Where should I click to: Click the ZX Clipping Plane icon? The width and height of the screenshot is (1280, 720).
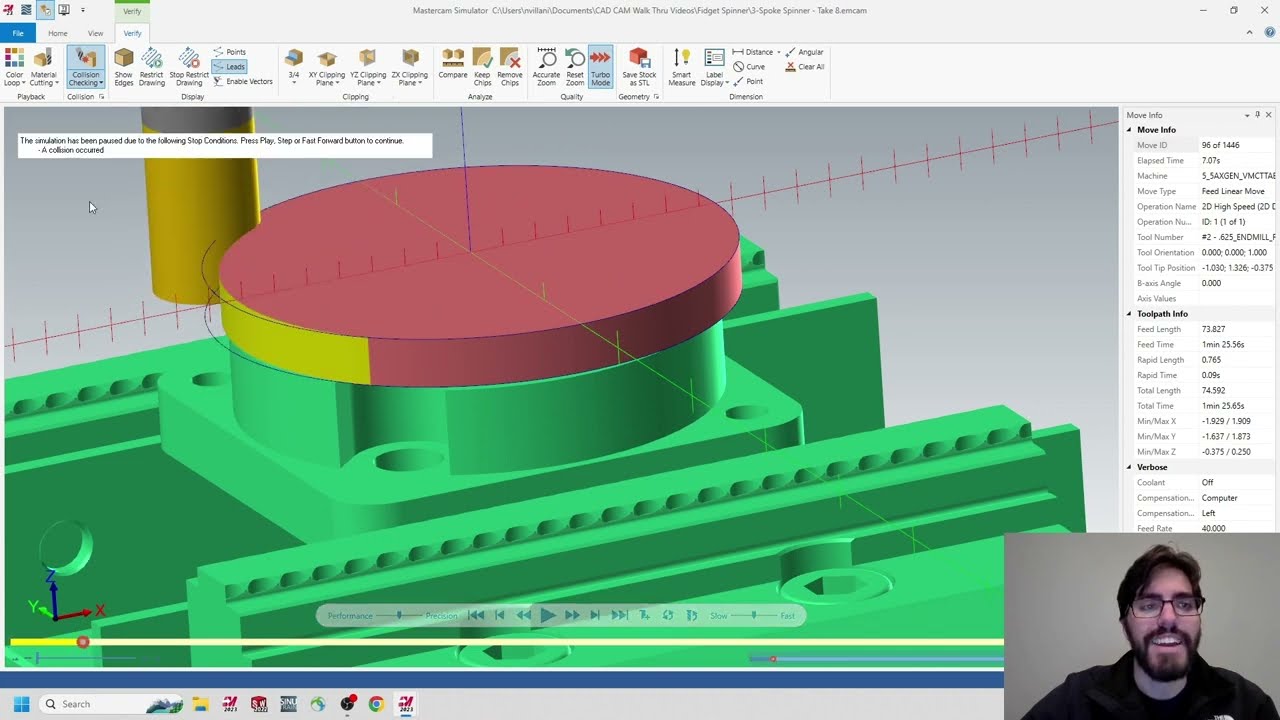click(x=410, y=58)
